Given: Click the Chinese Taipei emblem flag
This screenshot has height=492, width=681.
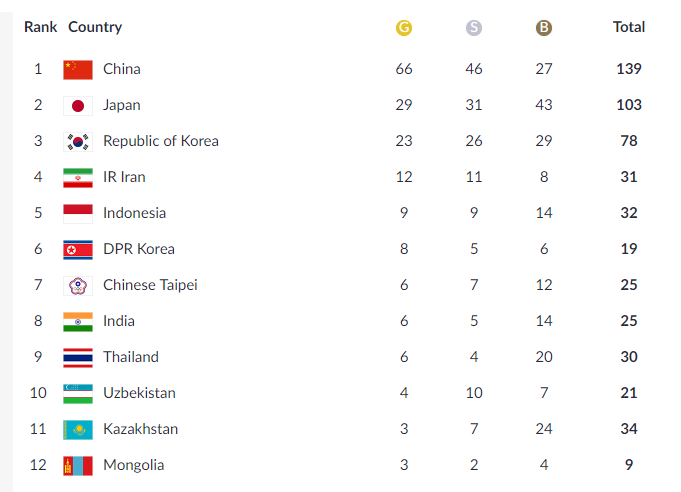Looking at the screenshot, I should pyautogui.click(x=78, y=286).
